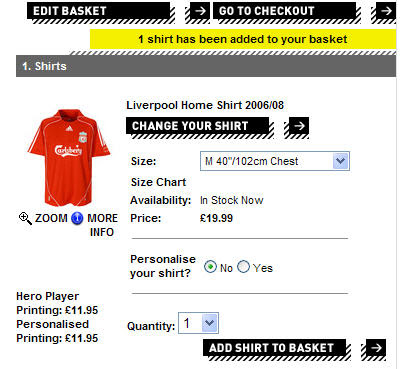Select the 1. Shirts section header
Screen dimensions: 400x369
coord(206,66)
